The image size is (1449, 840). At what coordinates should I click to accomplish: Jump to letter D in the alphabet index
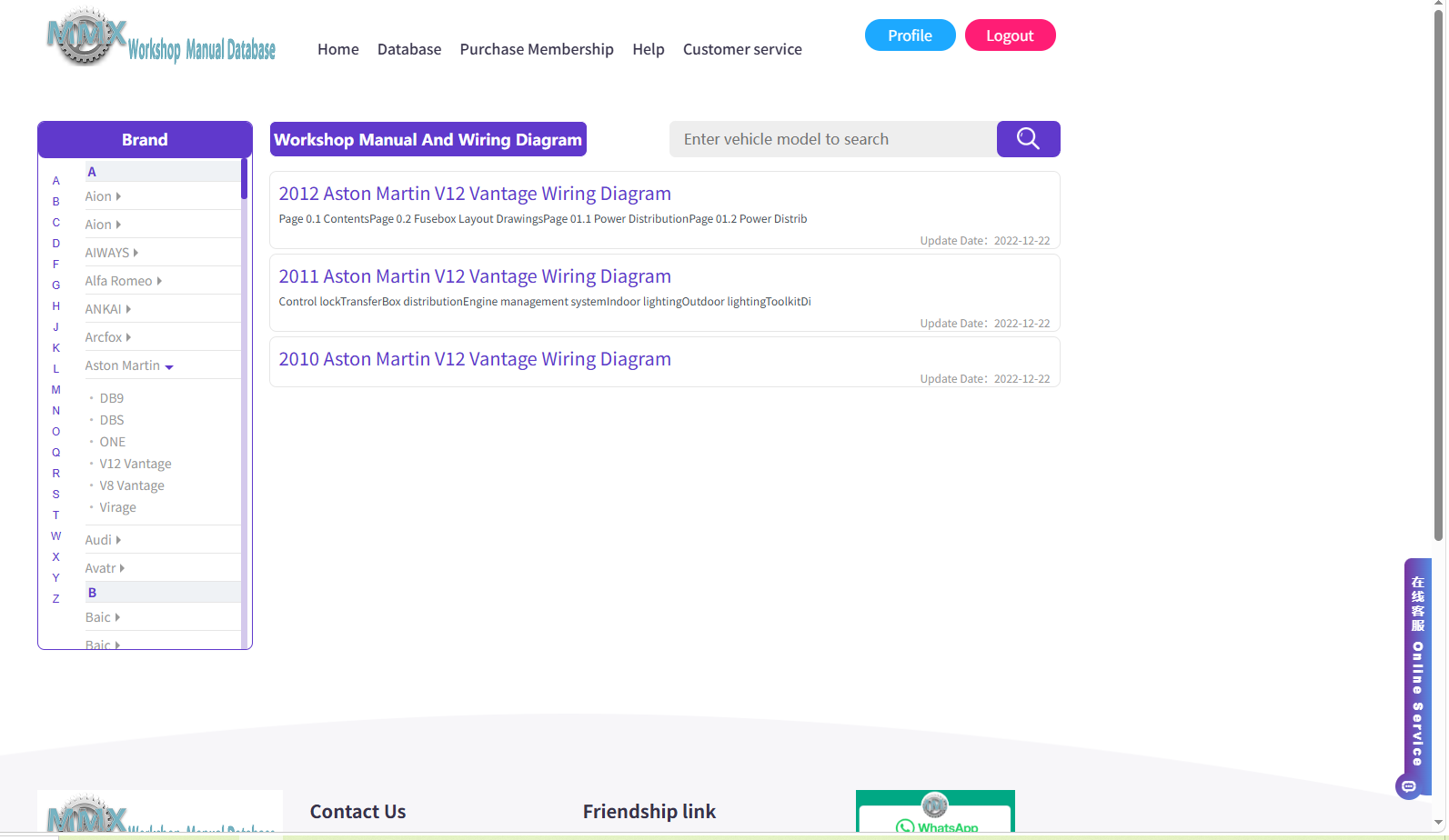pos(55,244)
